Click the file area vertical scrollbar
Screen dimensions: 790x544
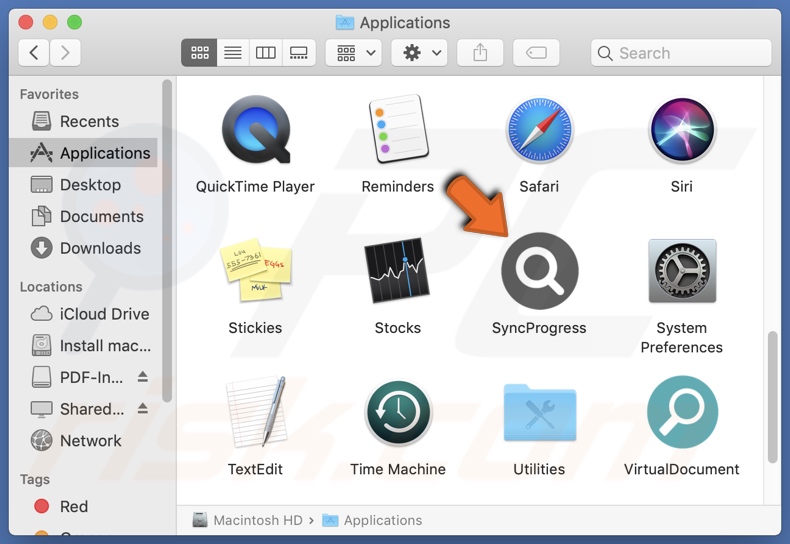[x=772, y=397]
